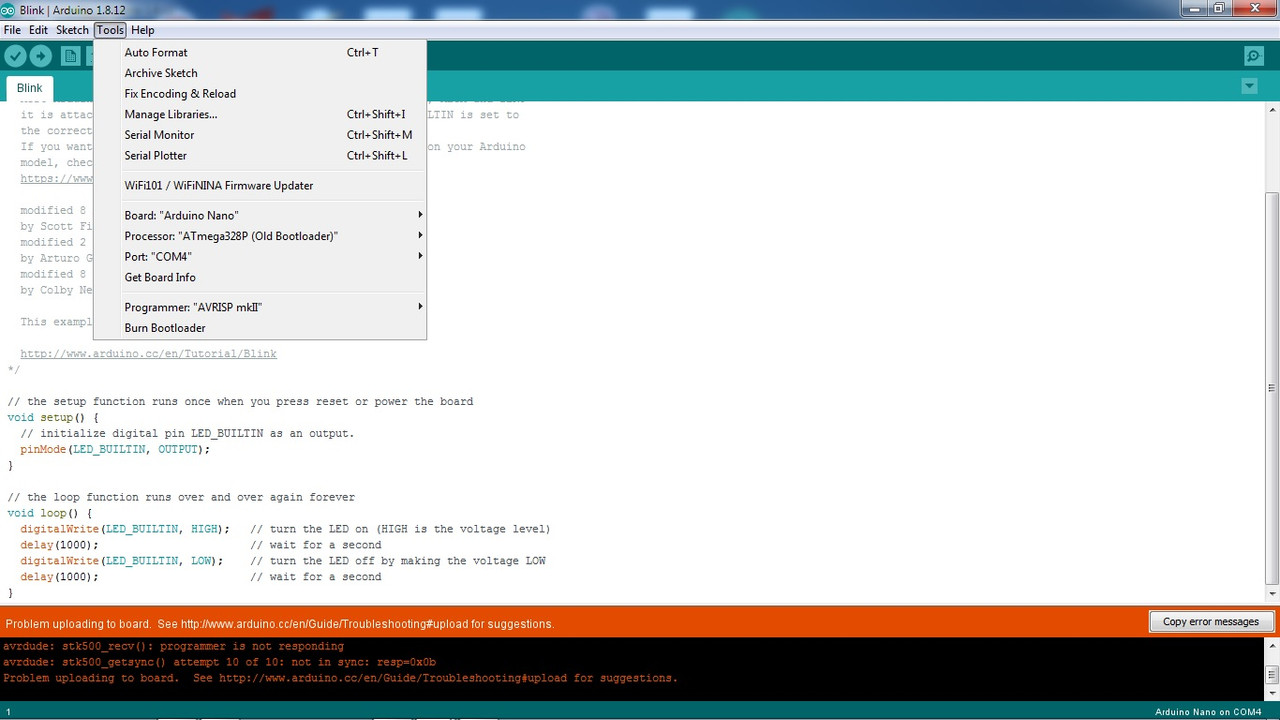
Task: Select Fix Encoding & Reload
Action: pos(260,94)
